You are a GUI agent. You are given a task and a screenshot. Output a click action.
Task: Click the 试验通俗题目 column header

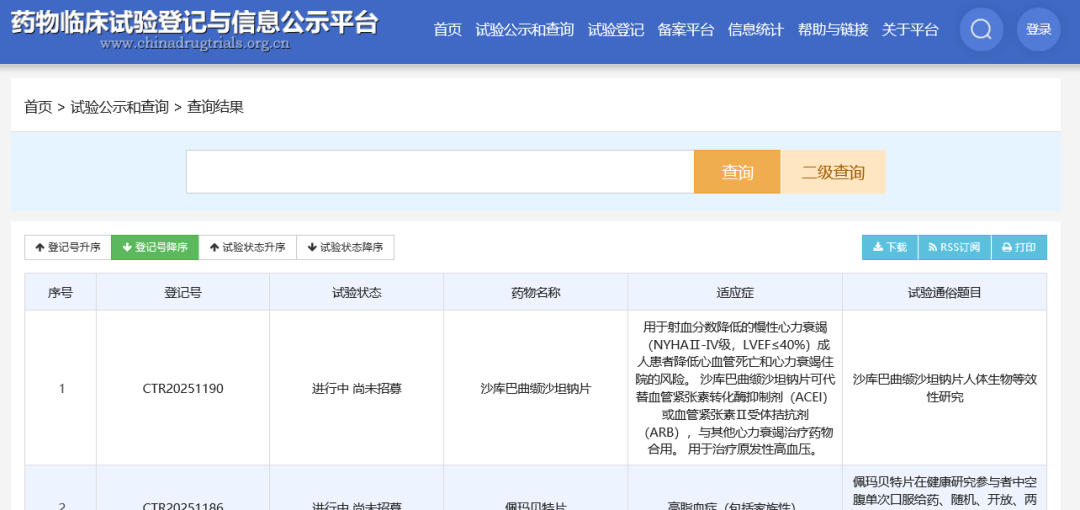click(x=944, y=292)
